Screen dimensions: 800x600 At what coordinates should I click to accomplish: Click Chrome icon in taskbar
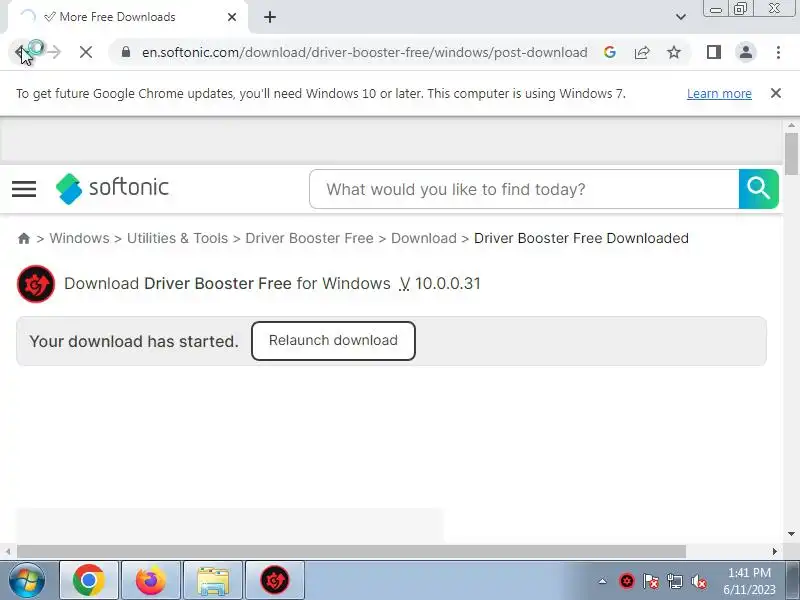(89, 580)
